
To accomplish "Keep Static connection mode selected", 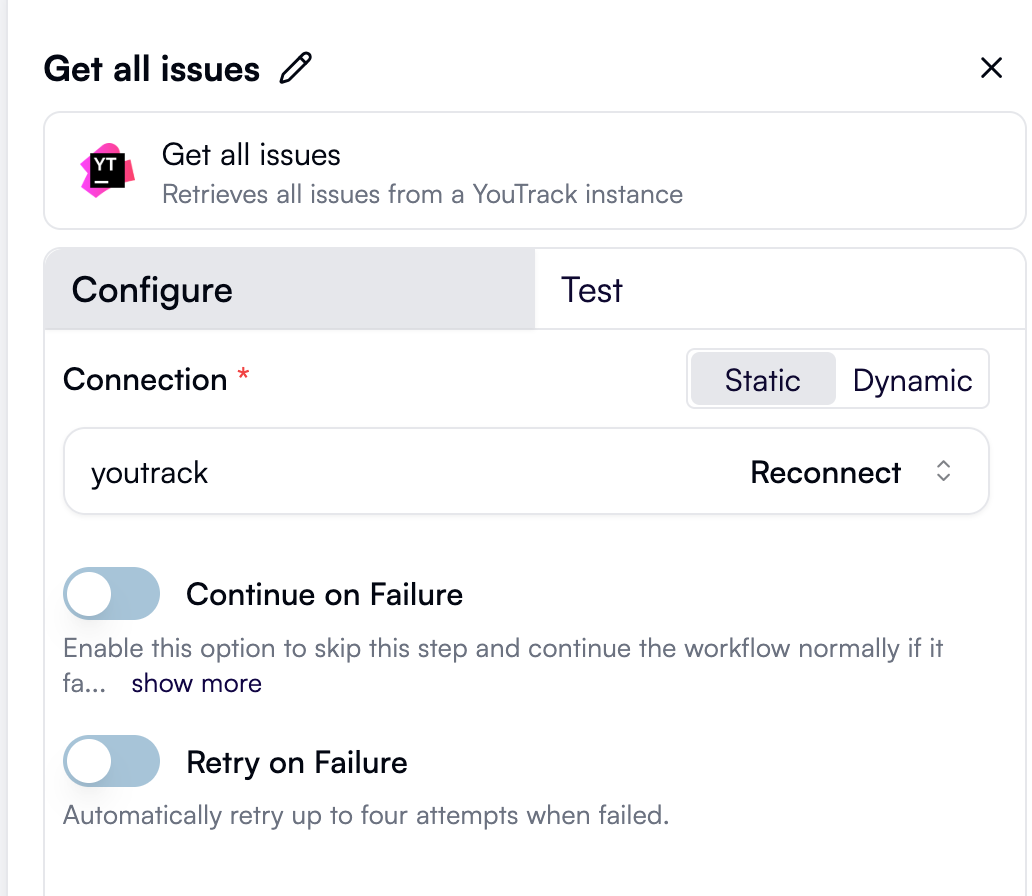I will 763,380.
